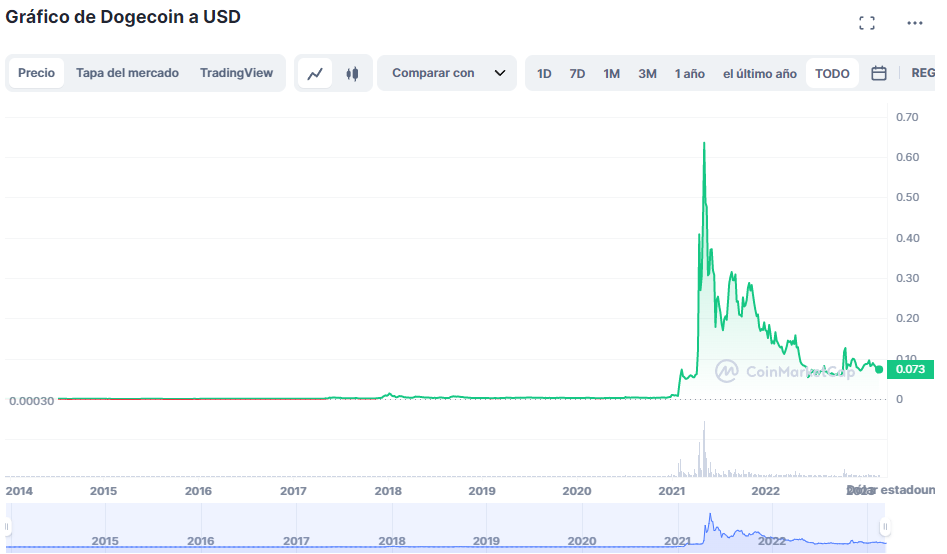Choose the 3M time range

[x=647, y=73]
